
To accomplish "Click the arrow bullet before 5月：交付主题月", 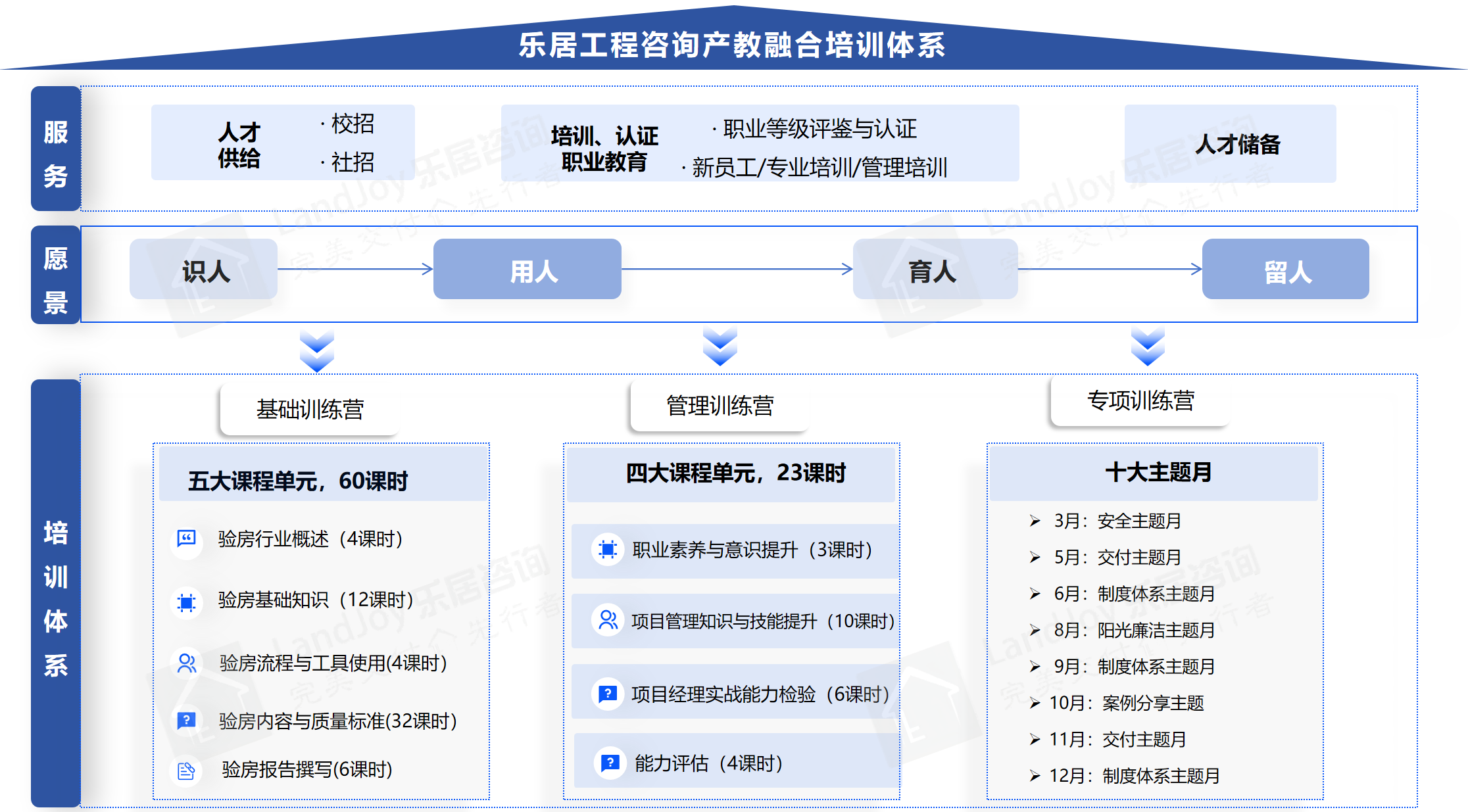I will point(1035,558).
